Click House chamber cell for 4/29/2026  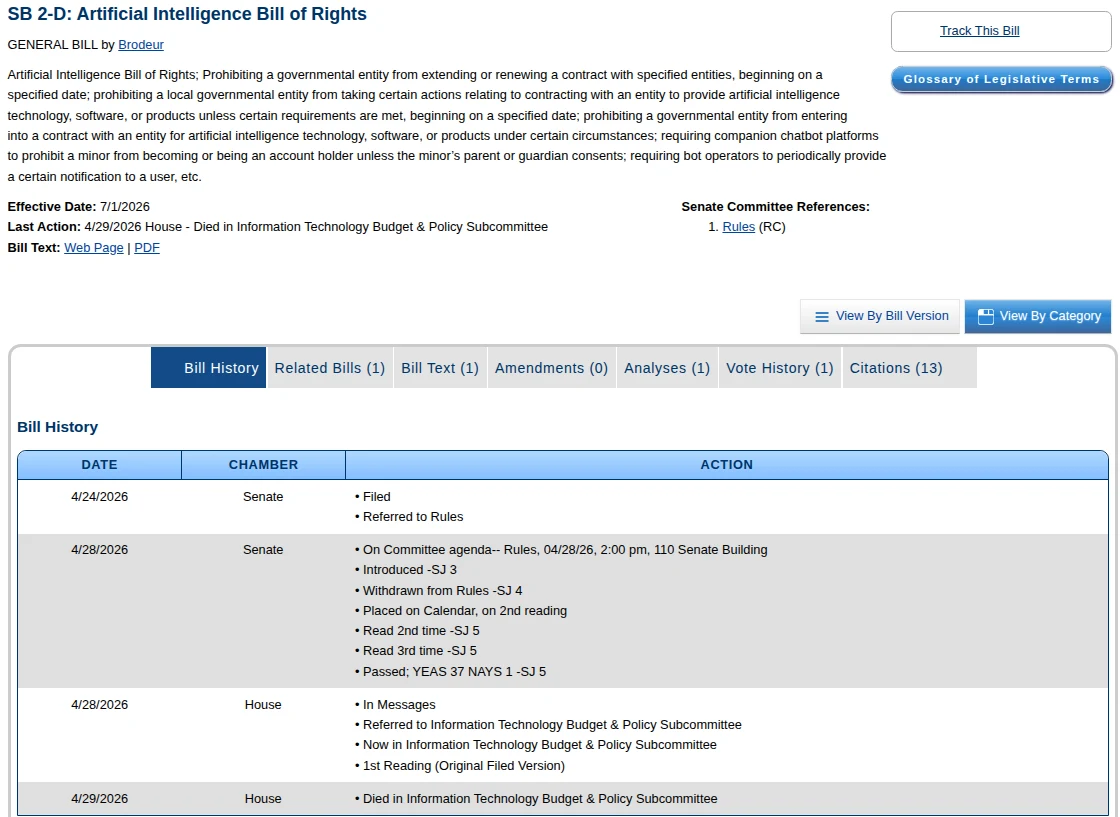coord(263,799)
